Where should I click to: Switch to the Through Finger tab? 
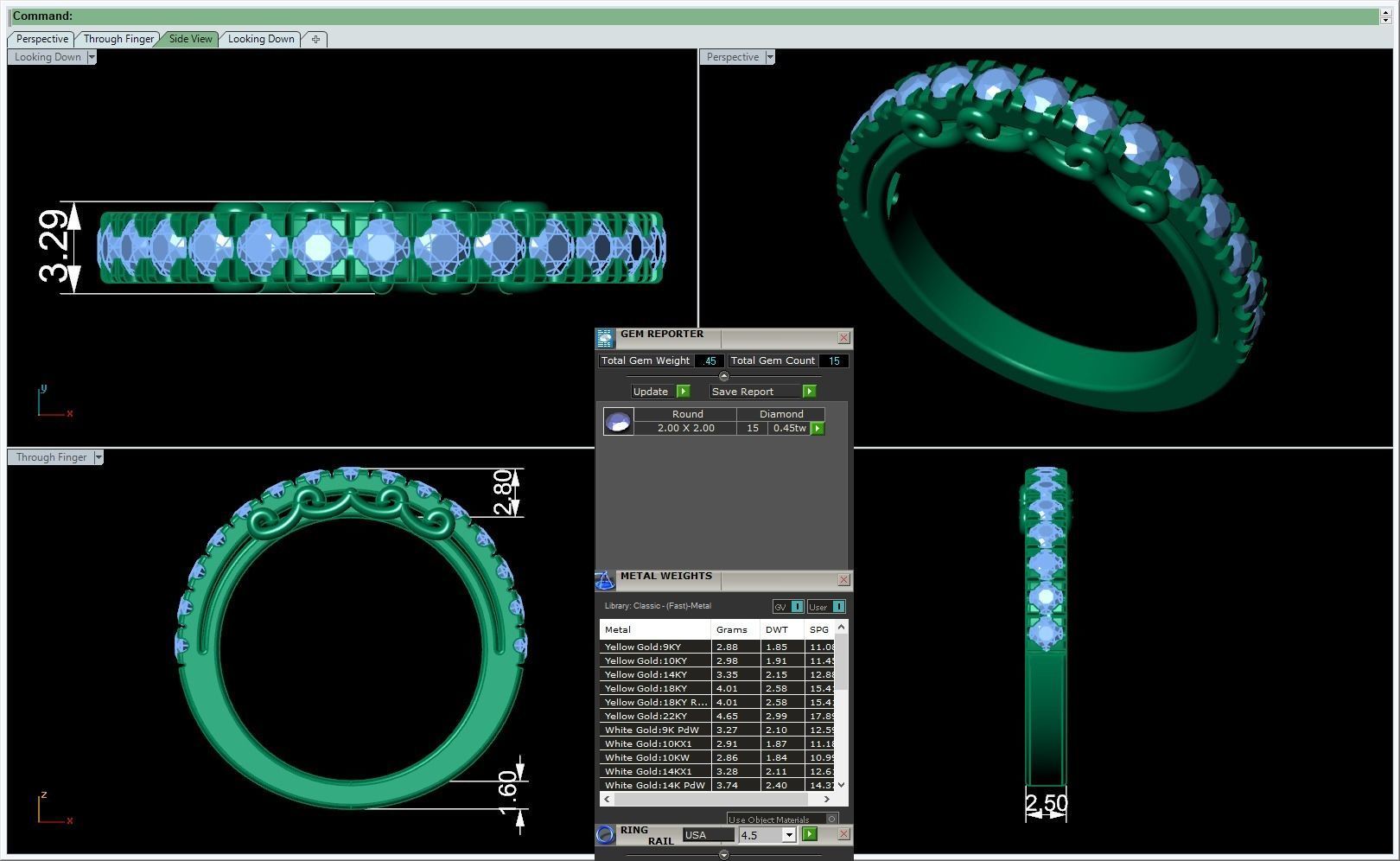click(118, 39)
